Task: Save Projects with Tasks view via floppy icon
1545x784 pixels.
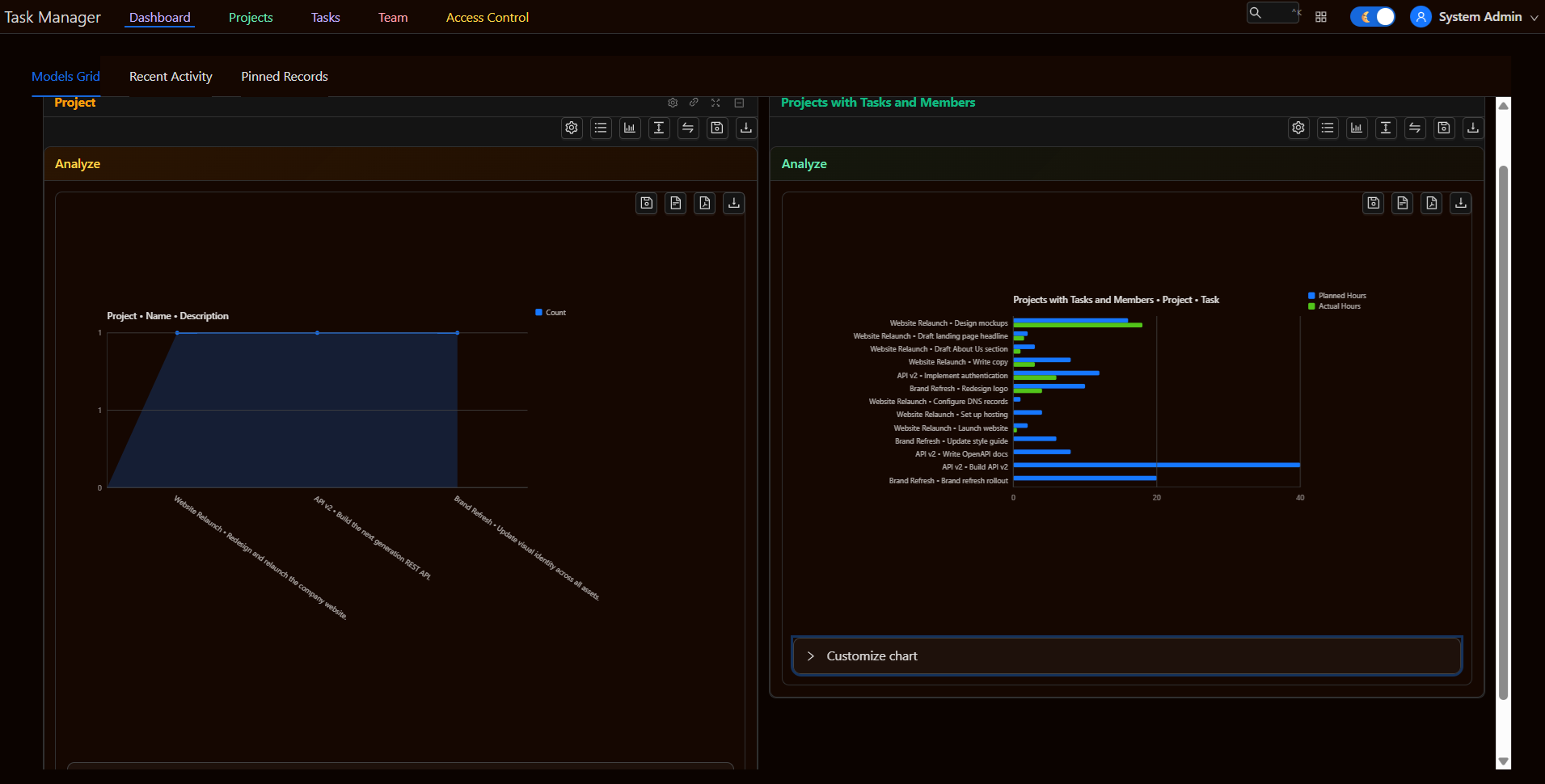Action: pos(1444,128)
